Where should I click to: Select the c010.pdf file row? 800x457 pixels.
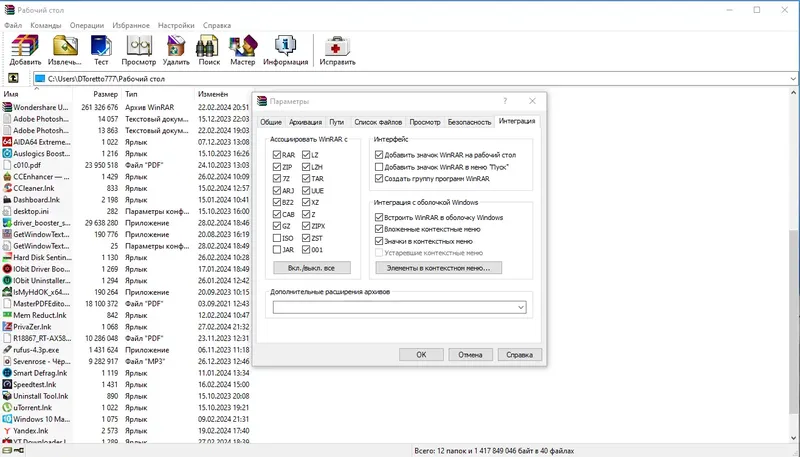tap(126, 165)
